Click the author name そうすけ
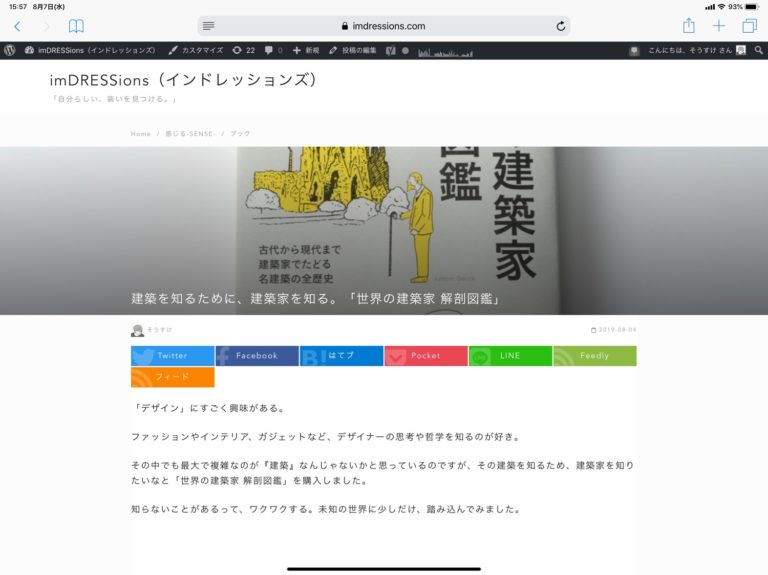The height and width of the screenshot is (575, 768). [x=159, y=330]
